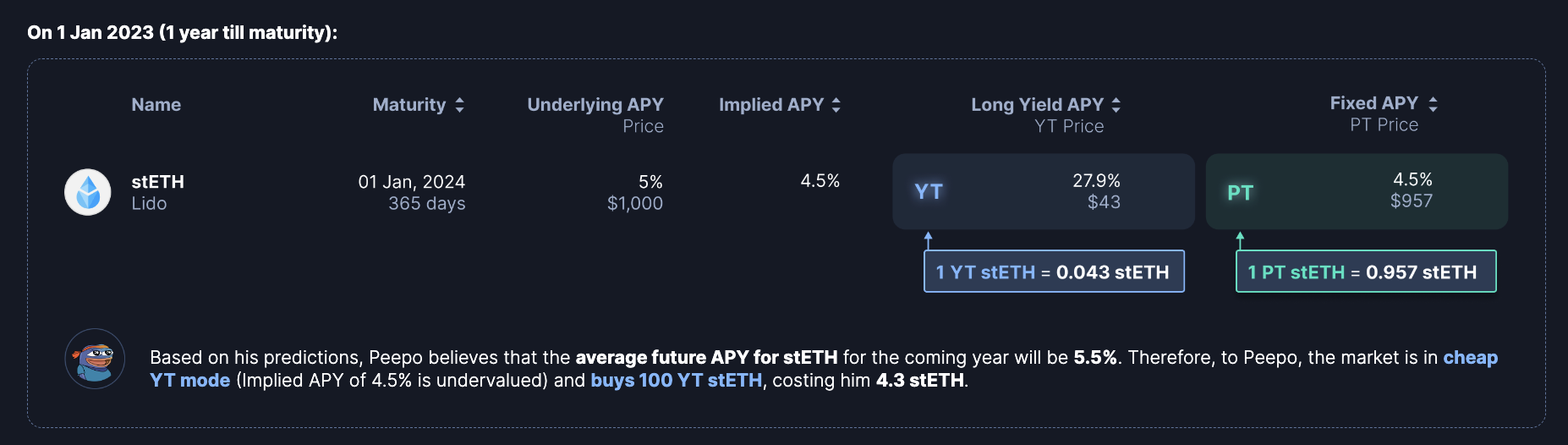Click the Fixed APY sort arrows
This screenshot has height=445, width=1568.
(1433, 104)
